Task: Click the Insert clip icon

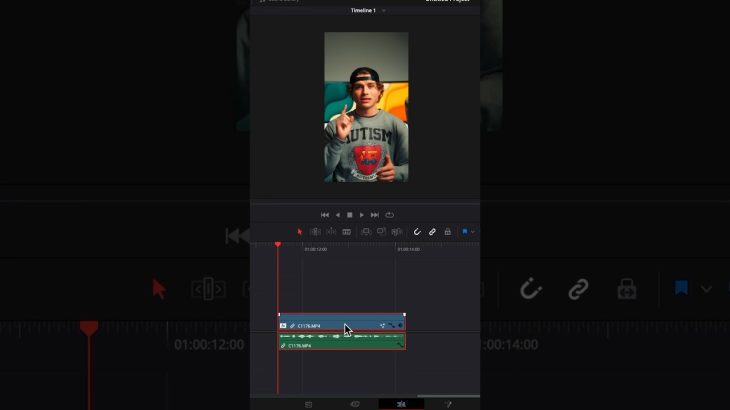Action: pyautogui.click(x=366, y=232)
